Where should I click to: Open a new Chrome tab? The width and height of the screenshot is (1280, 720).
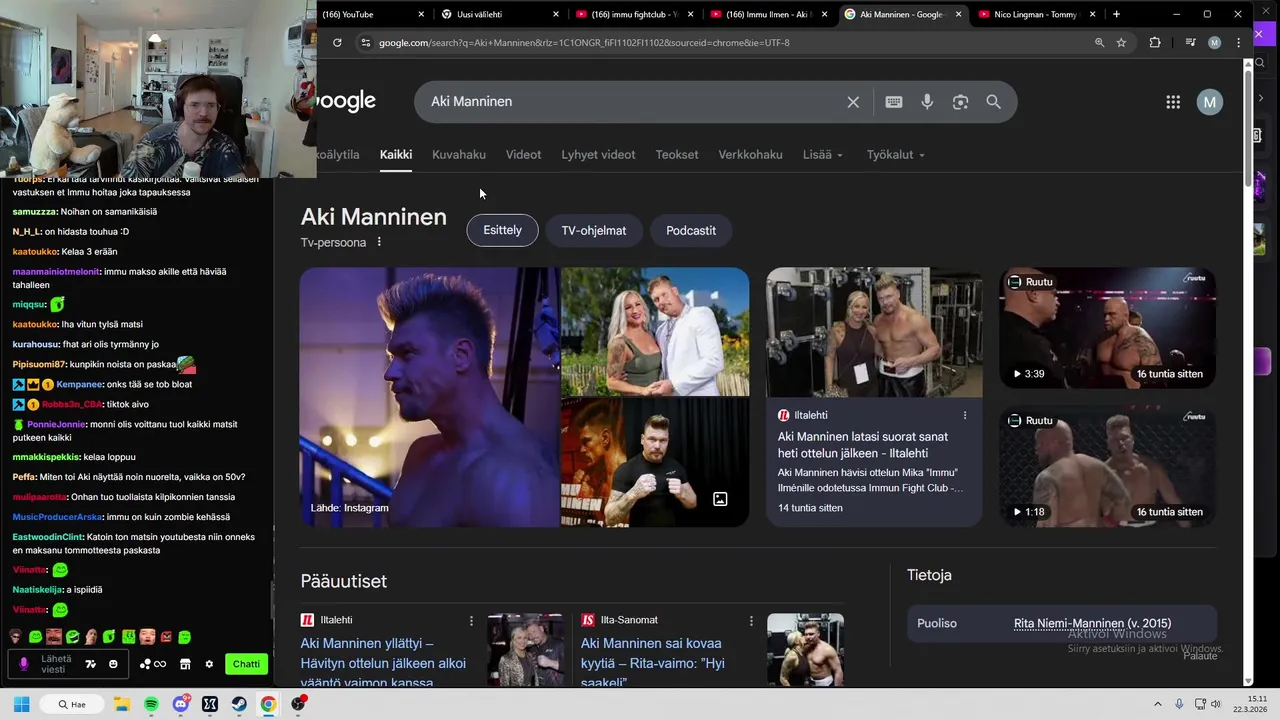tap(1116, 14)
